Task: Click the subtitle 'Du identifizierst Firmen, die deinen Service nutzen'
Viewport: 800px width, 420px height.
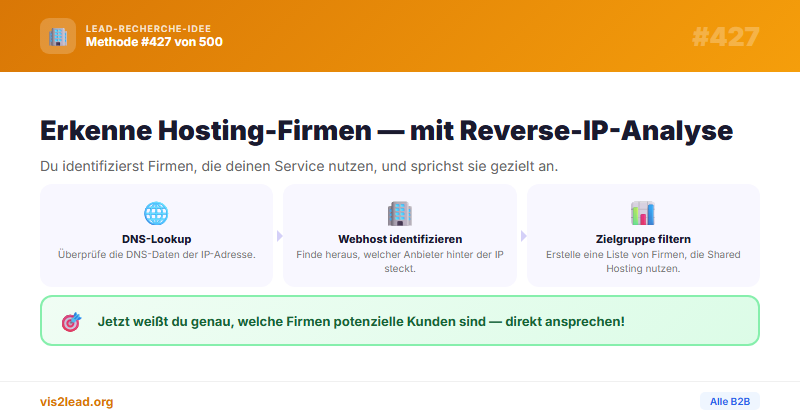Action: click(208, 166)
